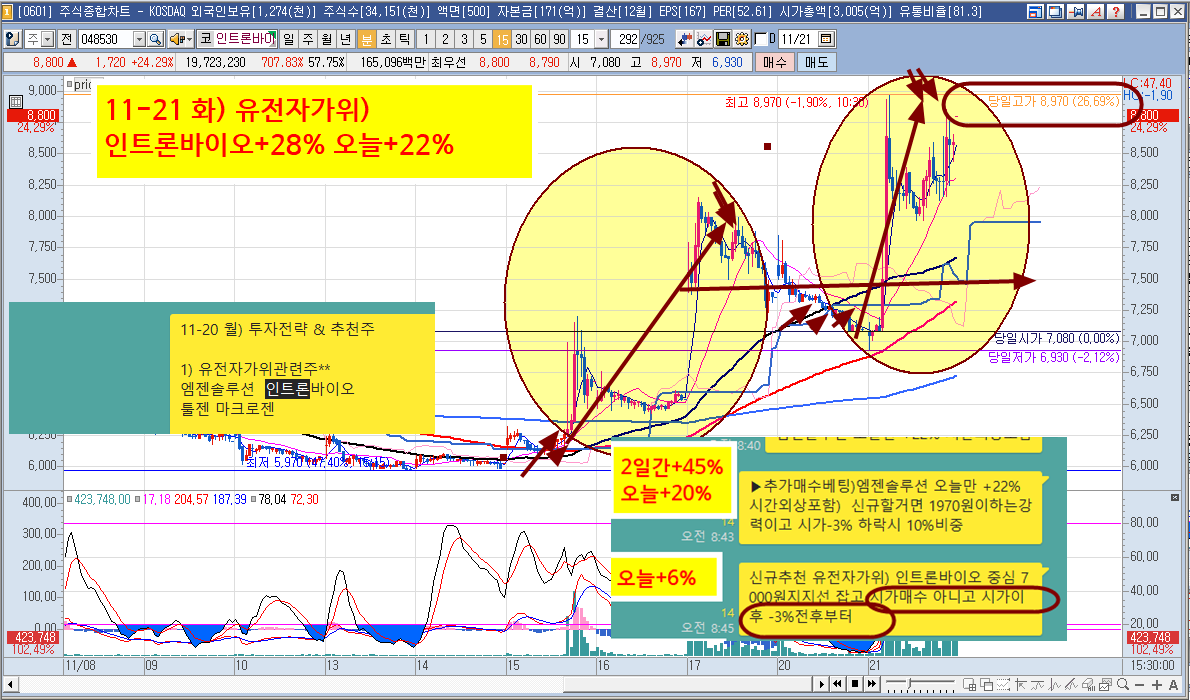Expand the 주 market type dropdown
Viewport: 1190px width, 700px height.
tap(48, 39)
